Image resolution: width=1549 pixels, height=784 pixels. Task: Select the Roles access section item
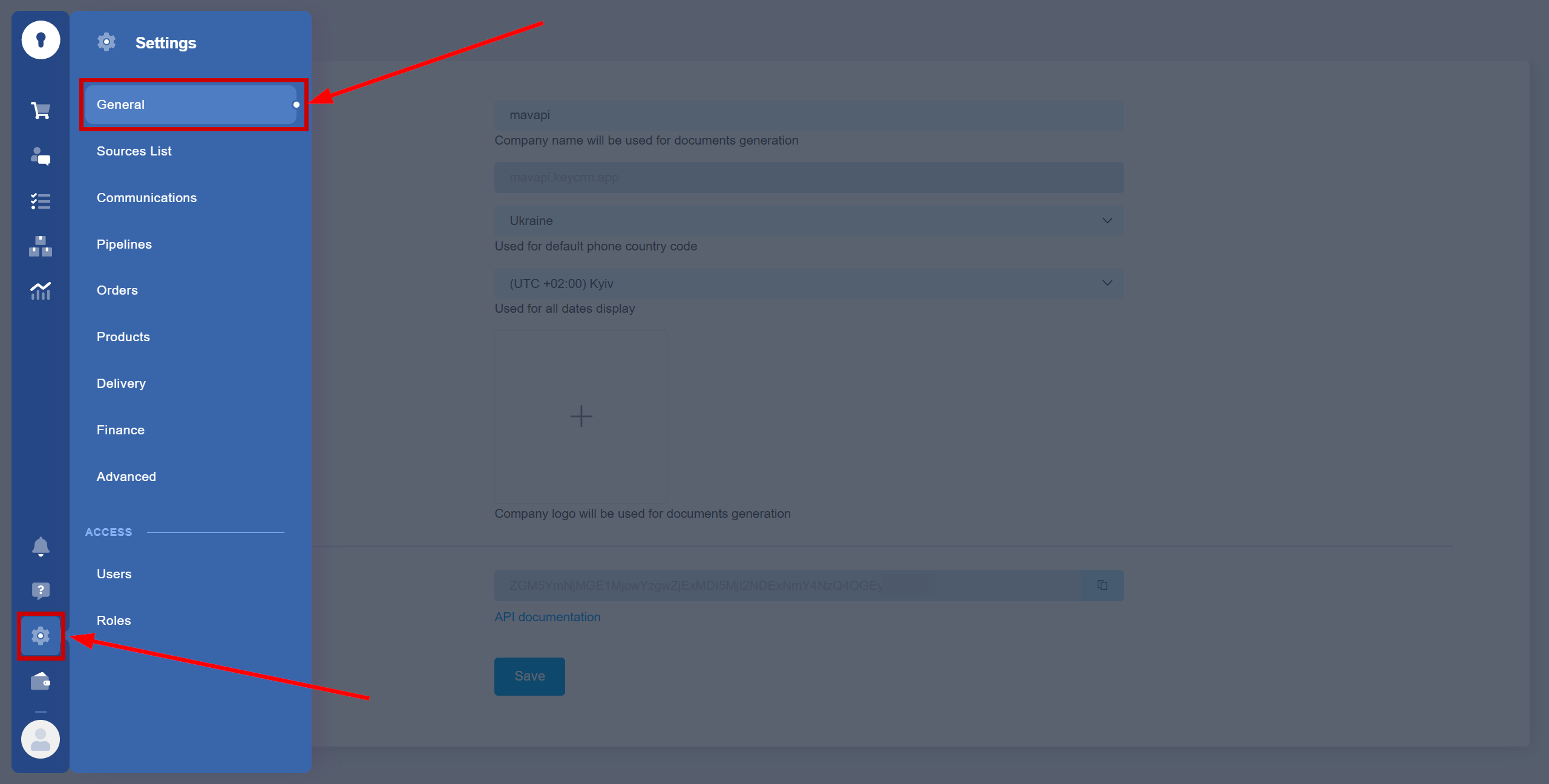(x=114, y=619)
